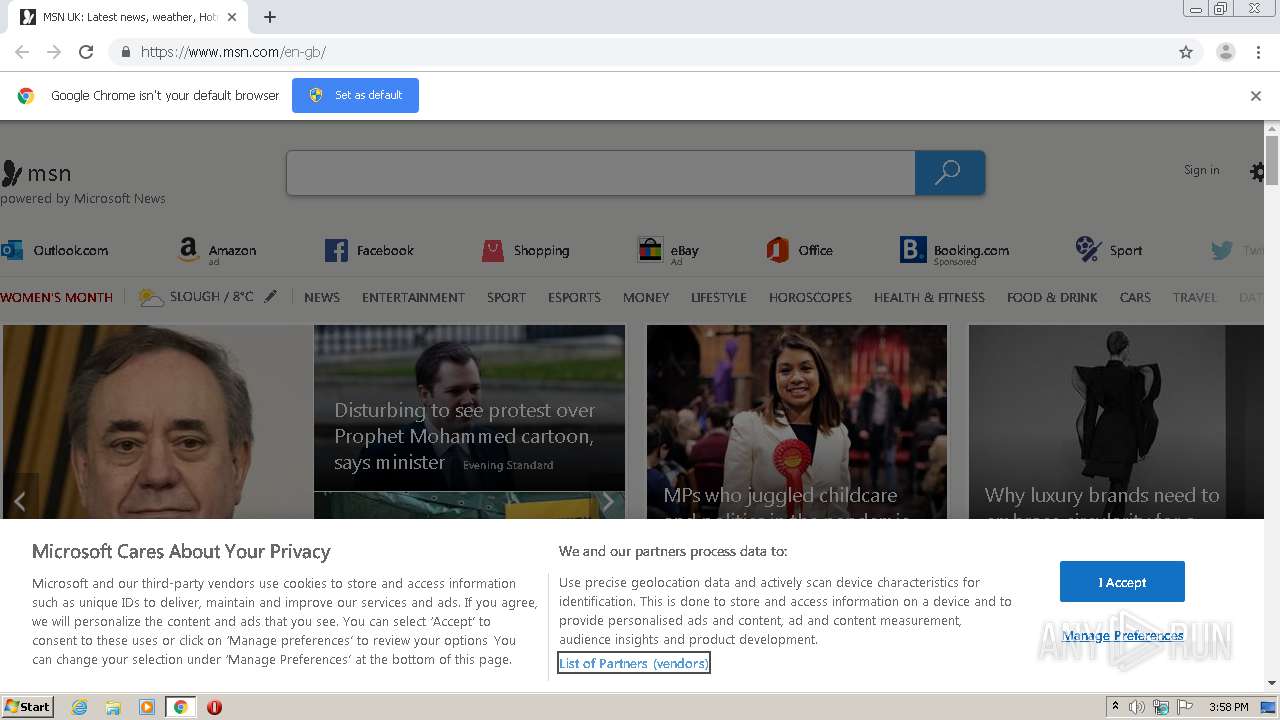Select Food & Drink in navigation bar

(x=1052, y=297)
